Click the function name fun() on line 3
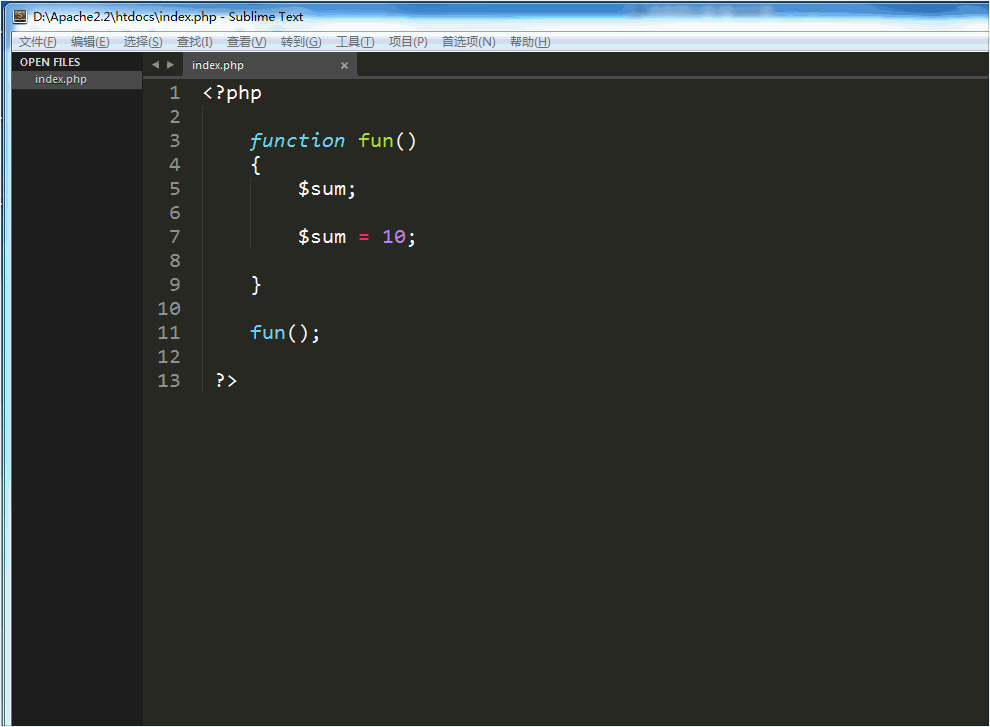Image resolution: width=990 pixels, height=727 pixels. [387, 141]
